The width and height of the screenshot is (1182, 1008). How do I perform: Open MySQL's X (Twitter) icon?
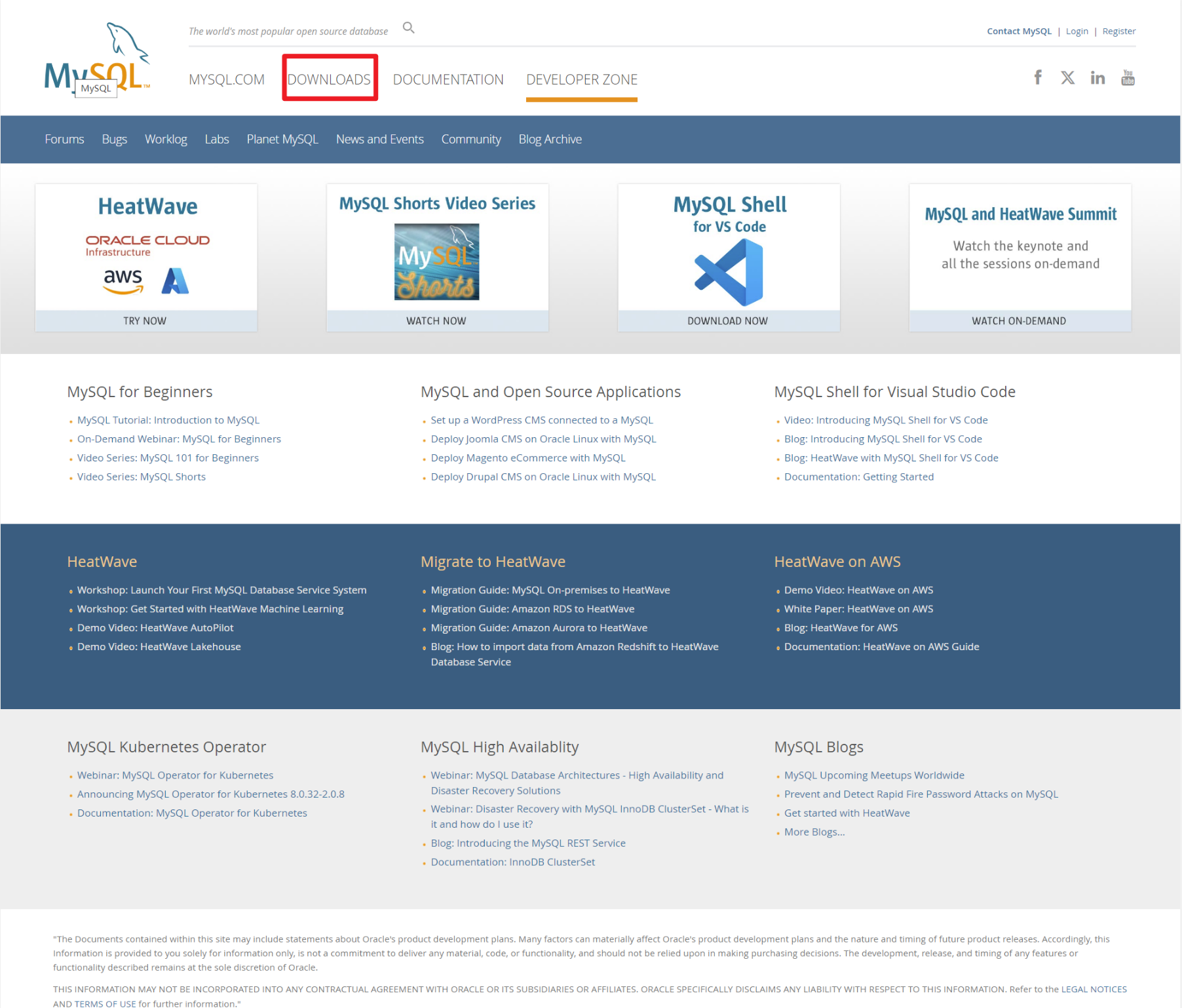(1067, 77)
